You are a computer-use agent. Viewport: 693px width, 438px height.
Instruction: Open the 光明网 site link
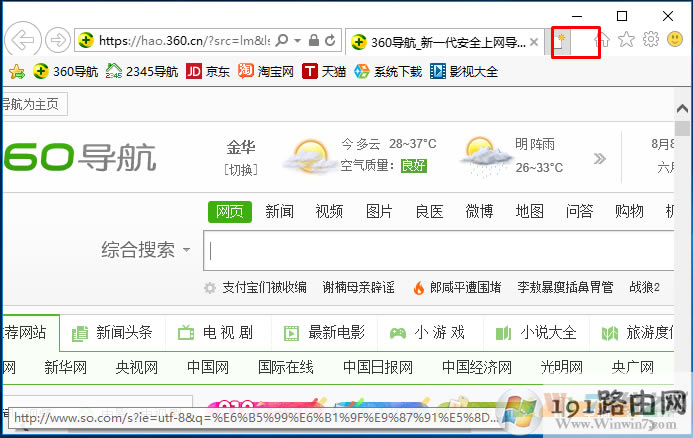pos(562,367)
